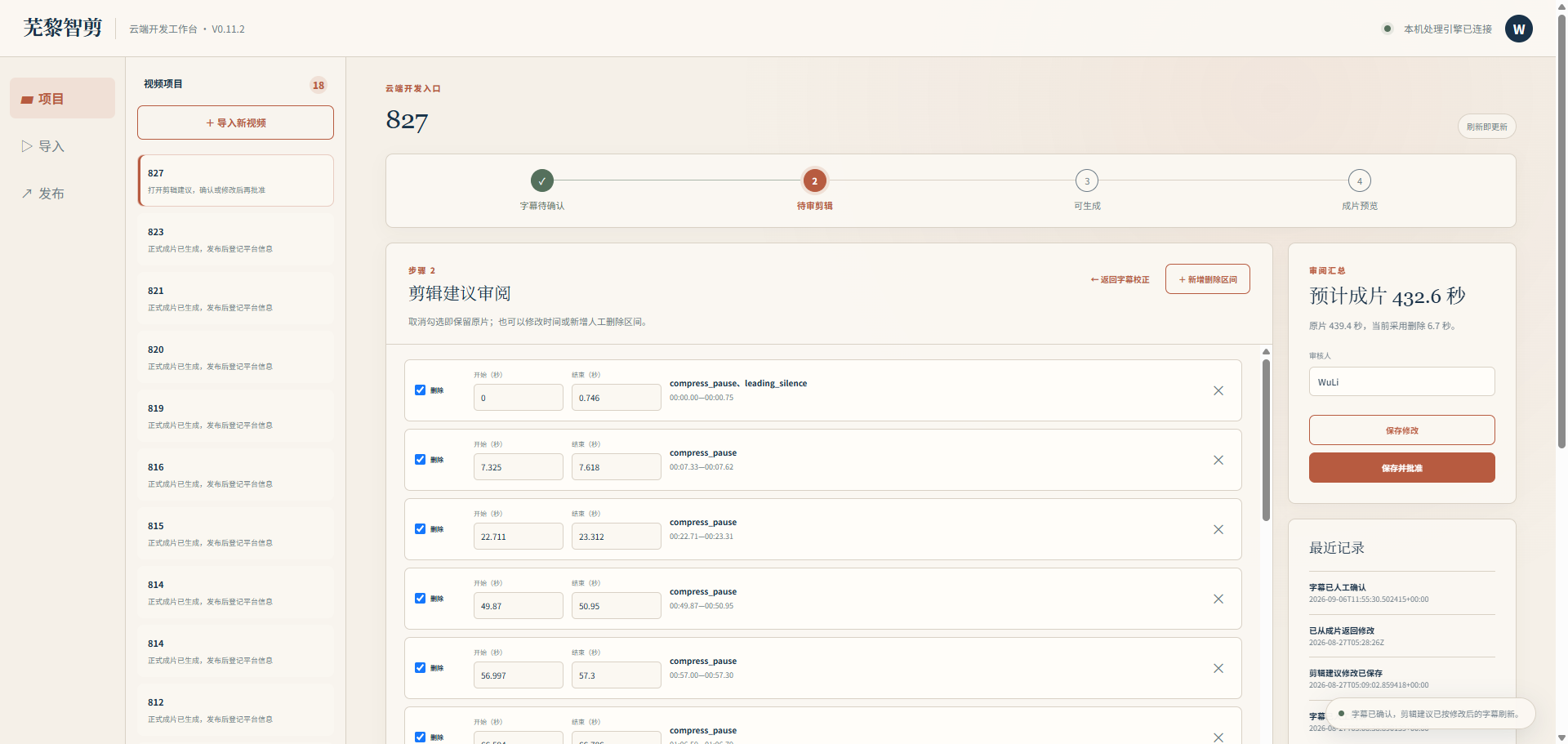Select video project 816

point(235,474)
